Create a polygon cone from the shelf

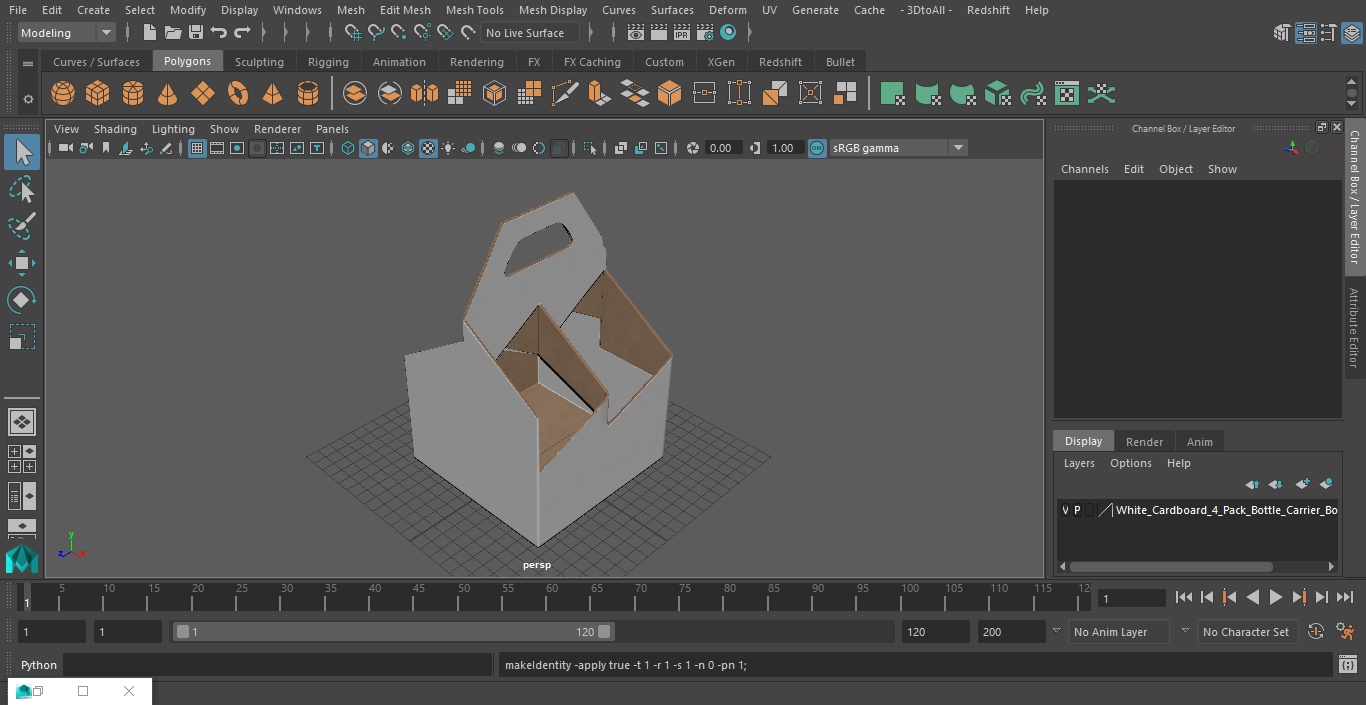pyautogui.click(x=168, y=94)
